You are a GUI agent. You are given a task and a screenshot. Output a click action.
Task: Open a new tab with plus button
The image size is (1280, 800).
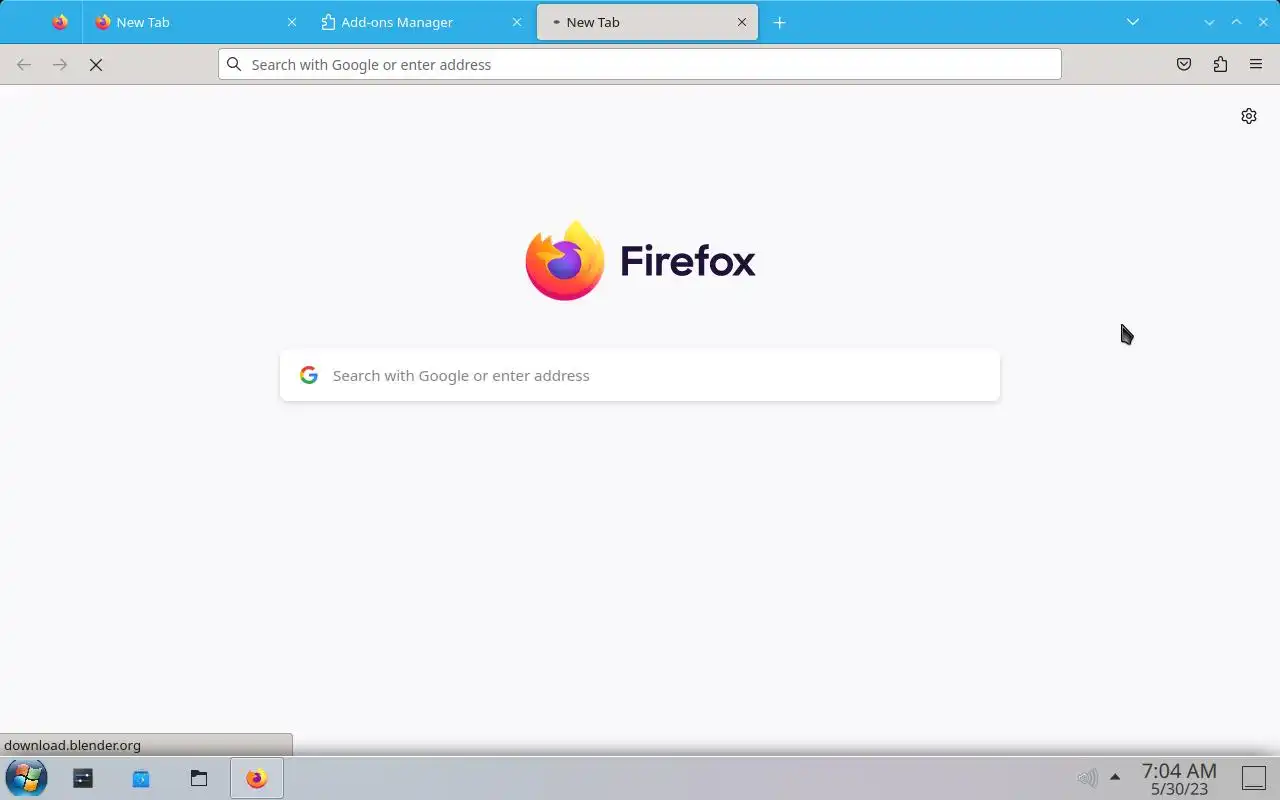point(780,22)
